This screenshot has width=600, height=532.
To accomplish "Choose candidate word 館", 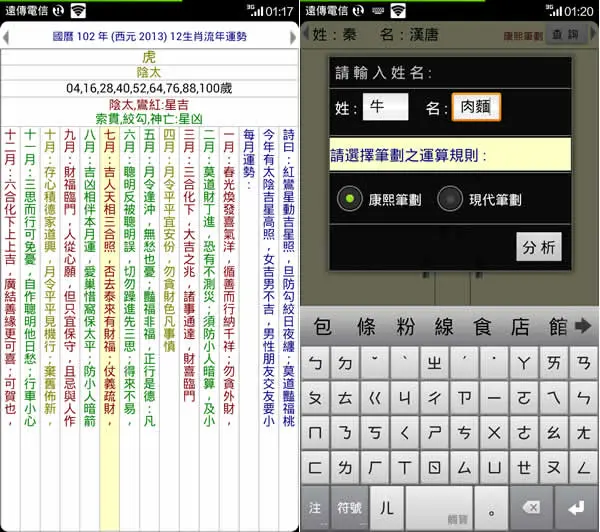I will pyautogui.click(x=558, y=326).
